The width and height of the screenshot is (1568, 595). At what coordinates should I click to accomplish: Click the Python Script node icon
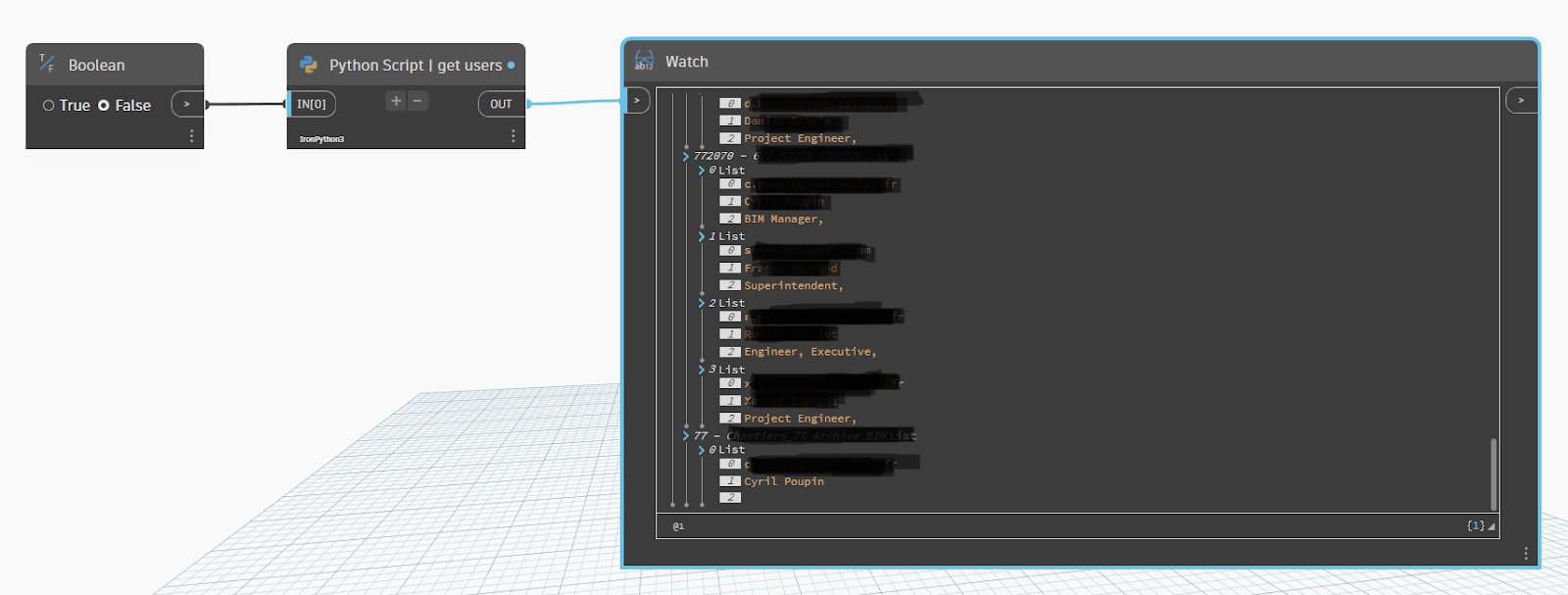(309, 65)
